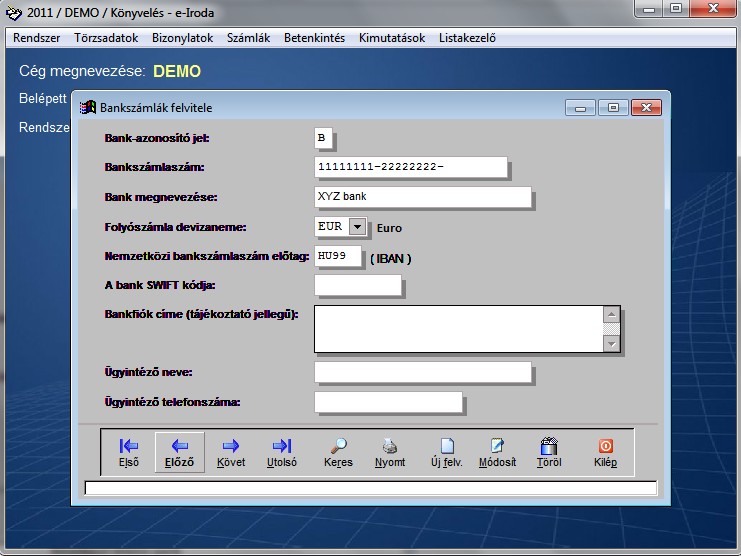Click the Bankszámlaszám input field
The image size is (741, 556).
(x=410, y=167)
